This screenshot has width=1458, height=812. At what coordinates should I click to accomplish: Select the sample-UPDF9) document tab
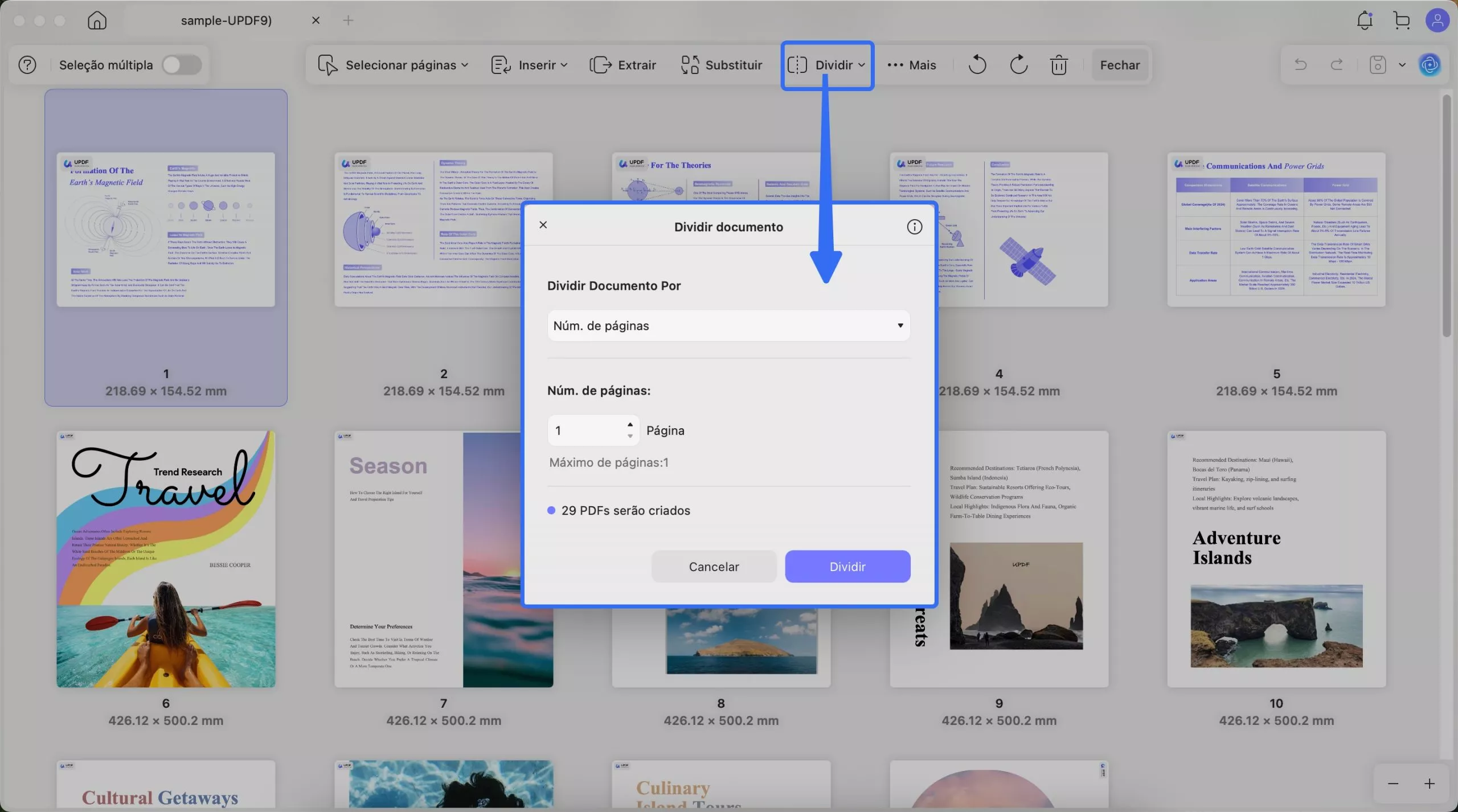click(x=226, y=20)
